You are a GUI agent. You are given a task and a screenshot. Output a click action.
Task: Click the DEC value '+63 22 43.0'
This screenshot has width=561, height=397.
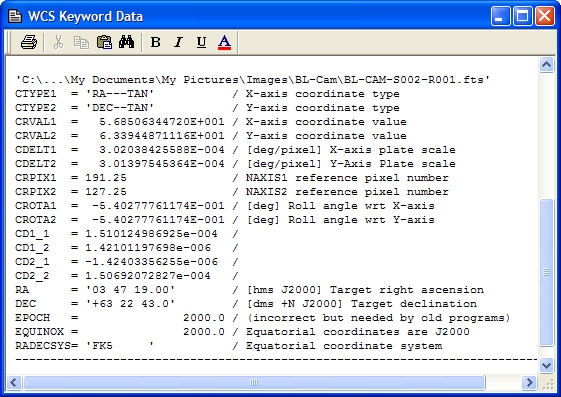pyautogui.click(x=130, y=303)
